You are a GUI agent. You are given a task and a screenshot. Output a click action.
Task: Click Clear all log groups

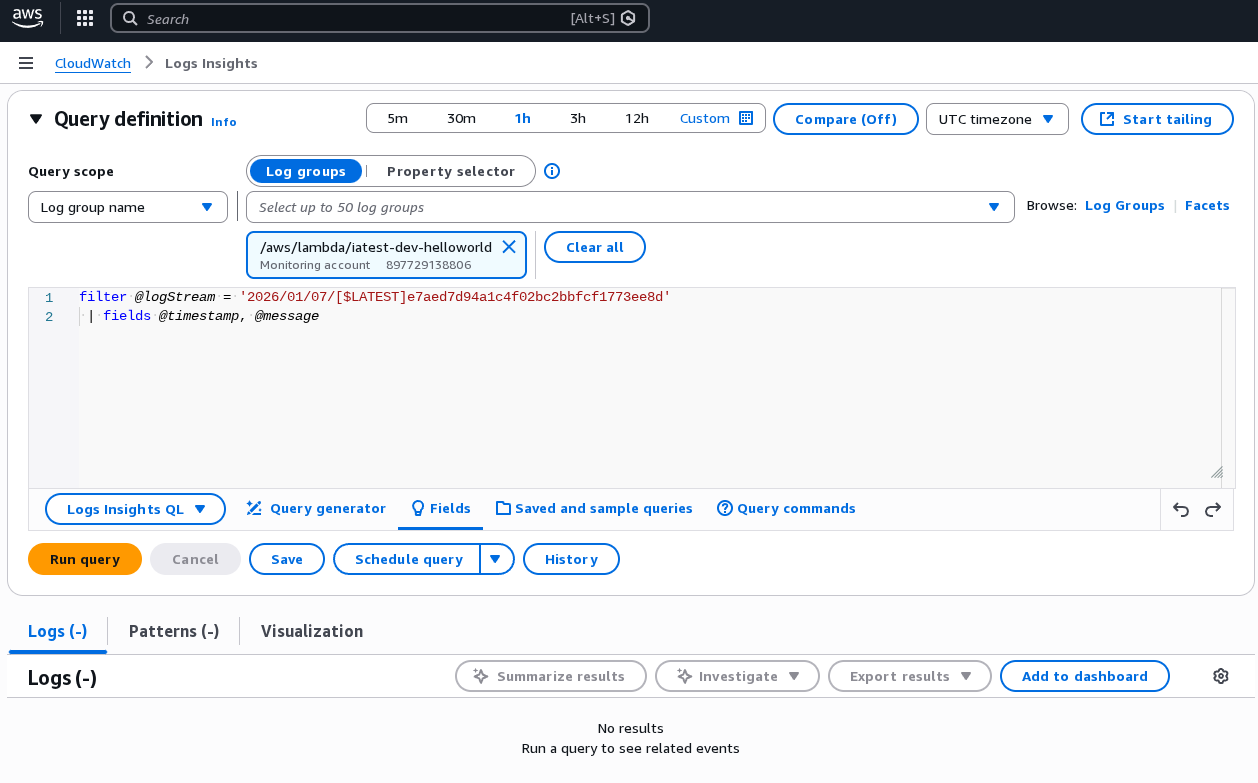(x=595, y=247)
